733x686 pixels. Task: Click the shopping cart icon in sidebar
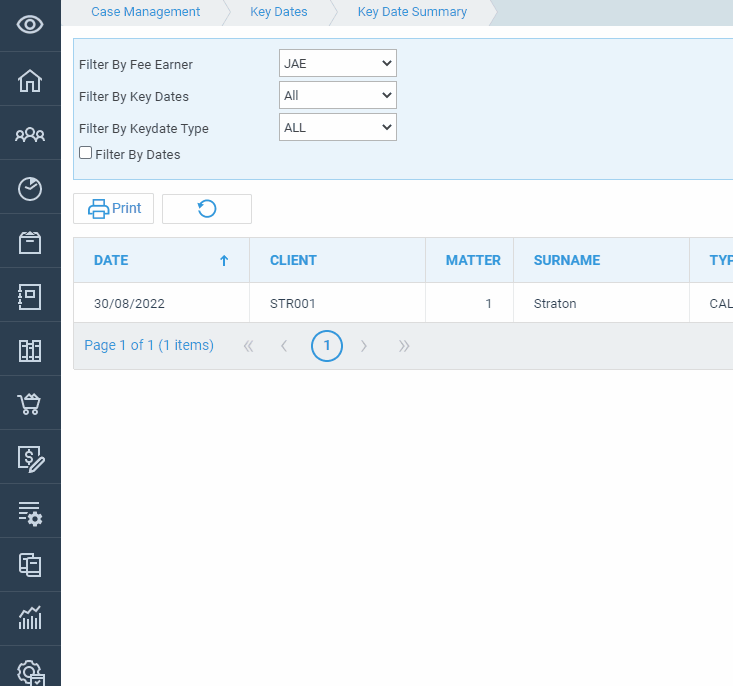pyautogui.click(x=30, y=404)
